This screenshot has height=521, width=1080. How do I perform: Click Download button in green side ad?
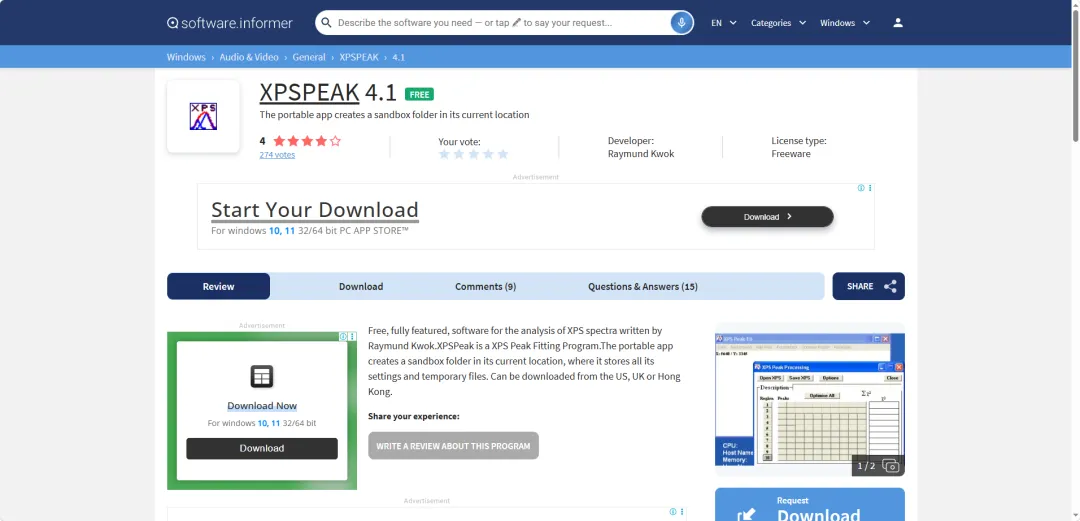(262, 448)
